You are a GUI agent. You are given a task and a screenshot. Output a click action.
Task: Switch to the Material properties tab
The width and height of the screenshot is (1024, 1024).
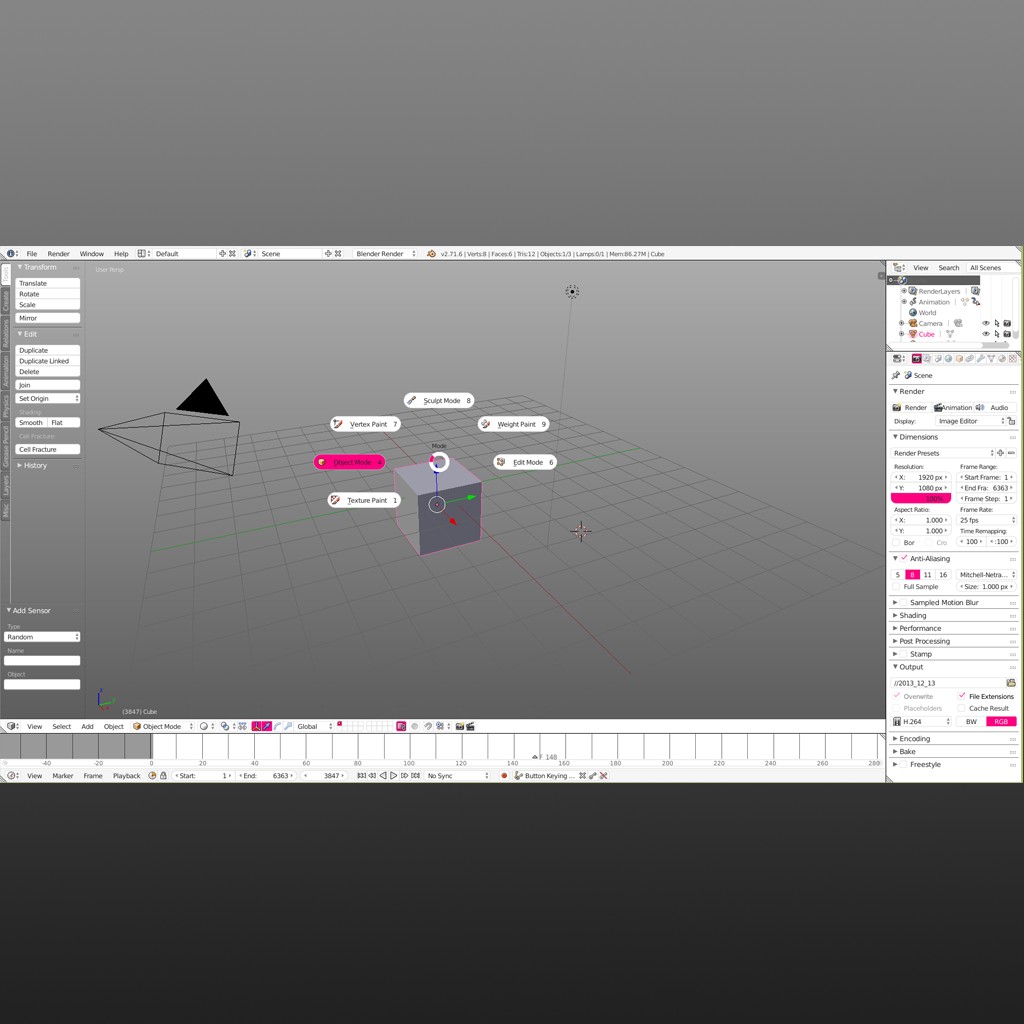(1001, 358)
